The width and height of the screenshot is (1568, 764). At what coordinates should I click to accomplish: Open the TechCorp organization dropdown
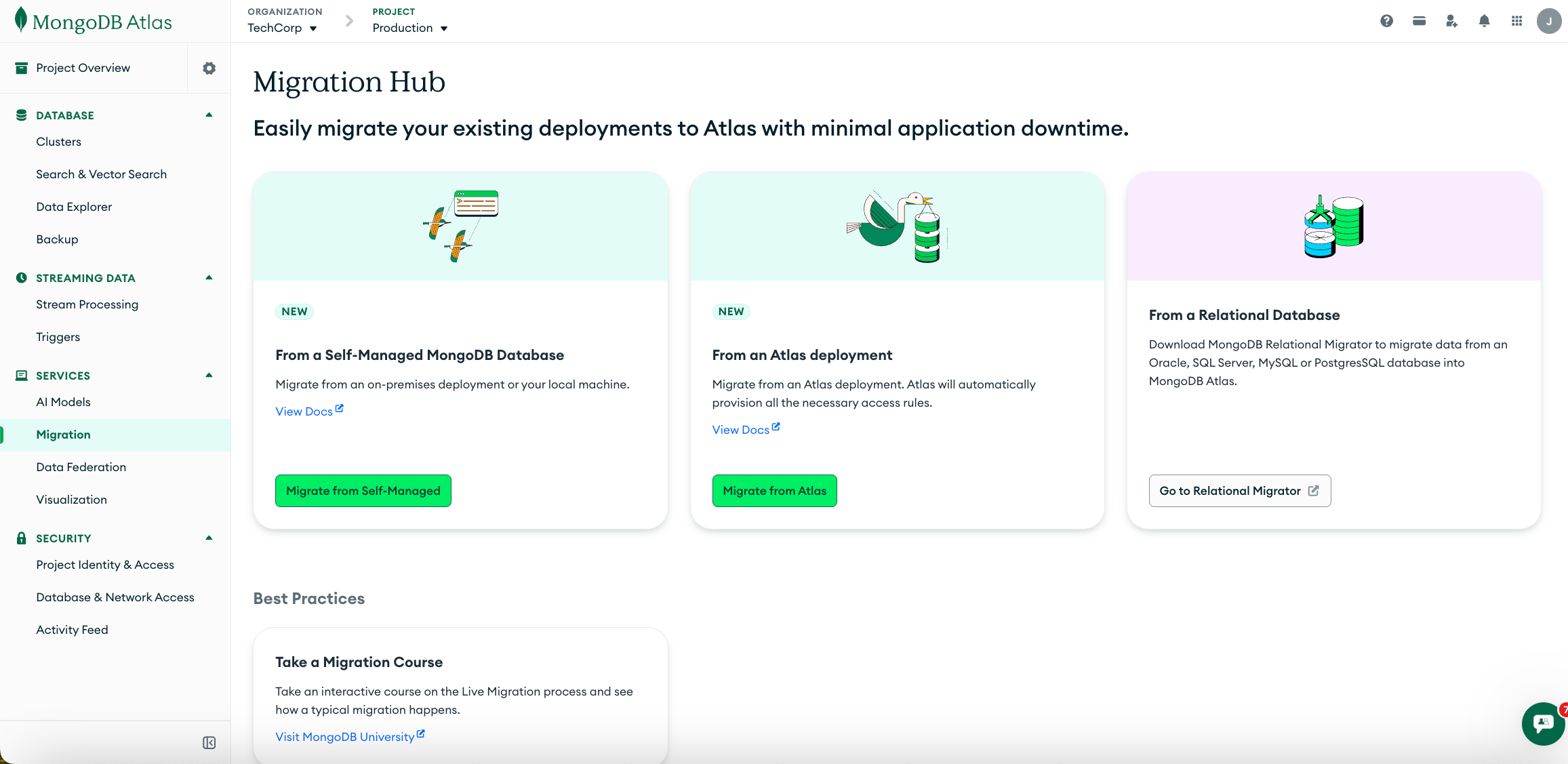pos(282,28)
